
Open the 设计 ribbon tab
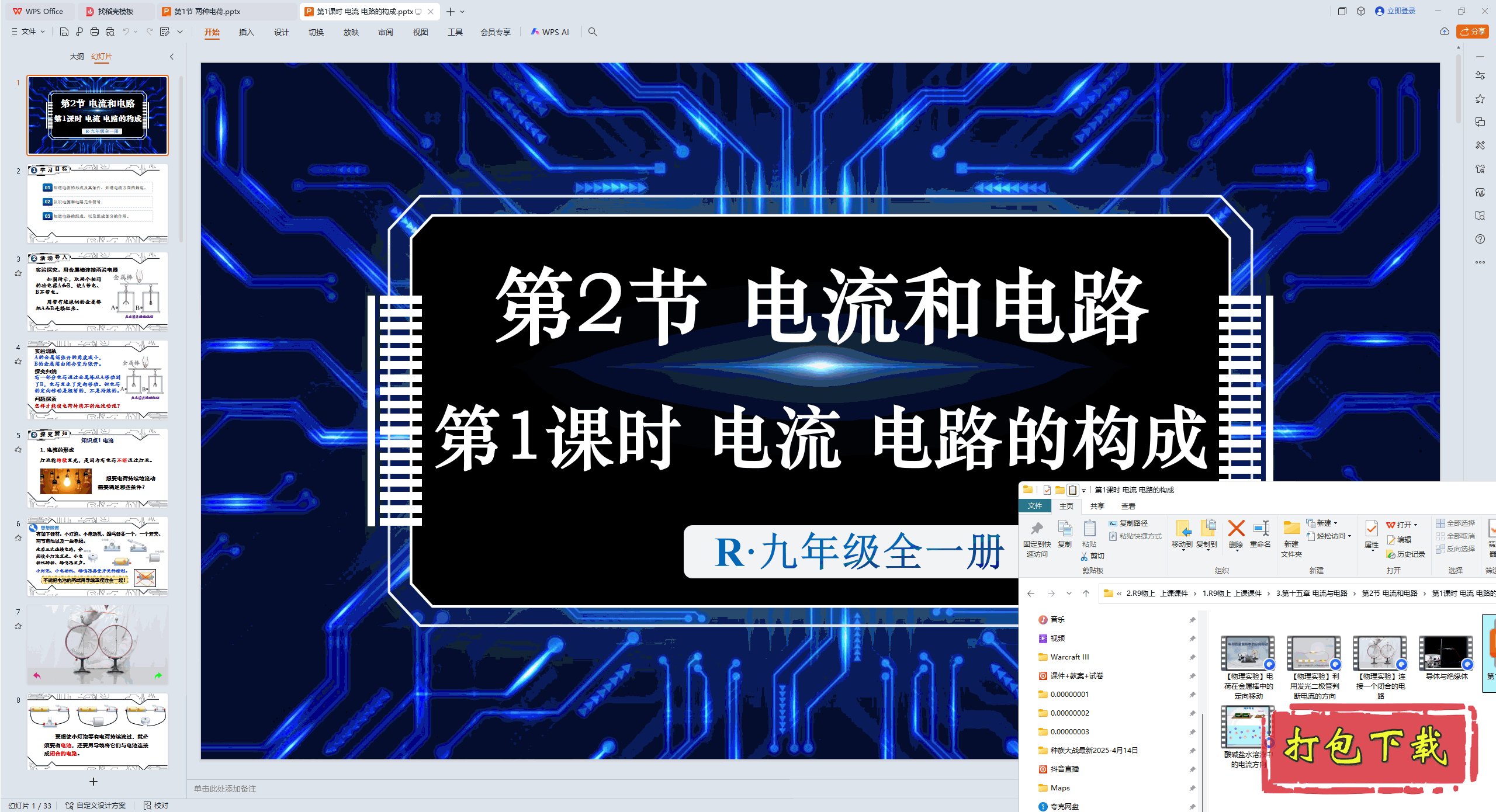[x=281, y=32]
